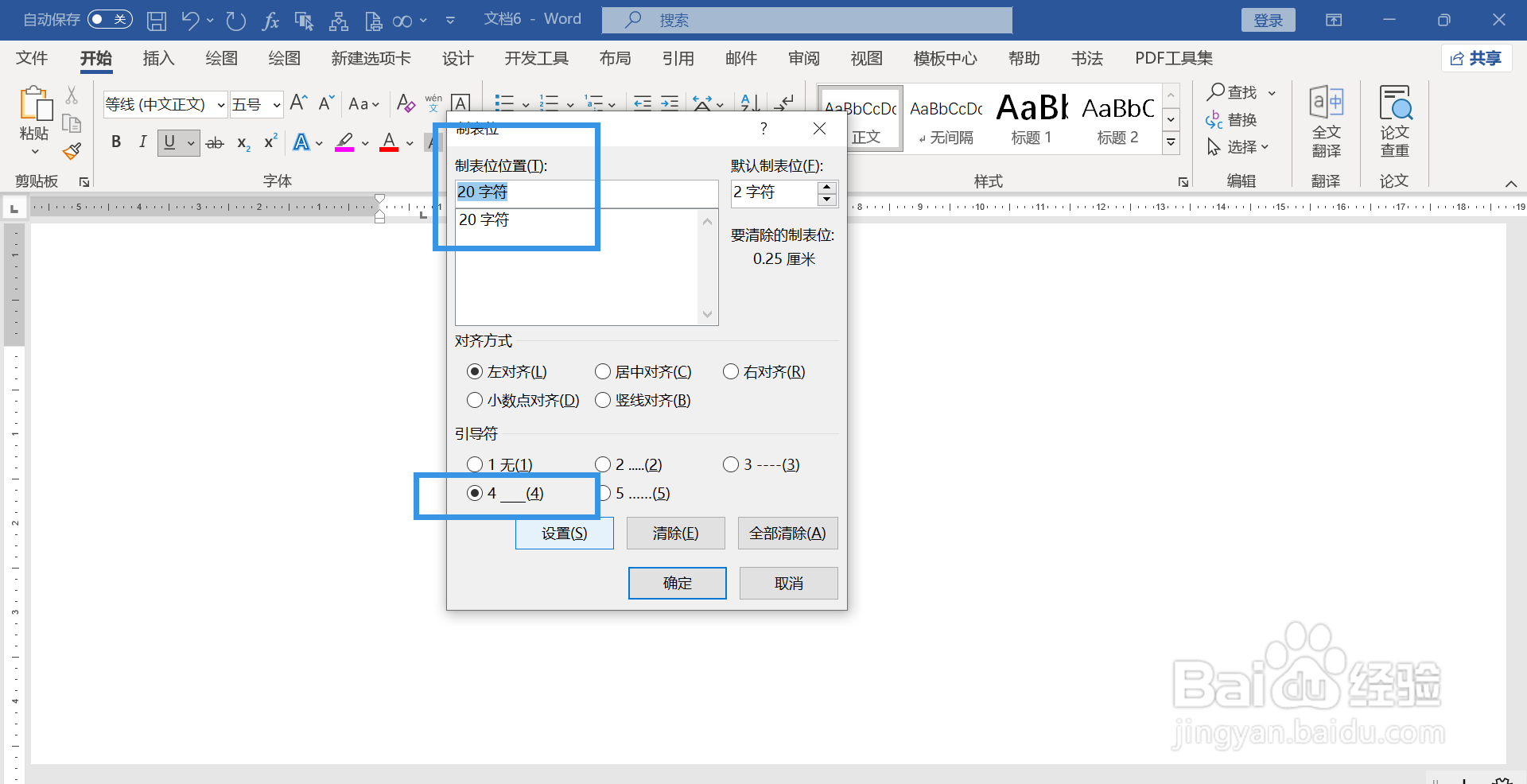The image size is (1527, 784).
Task: Open the Find dropdown arrow
Action: (x=1272, y=93)
